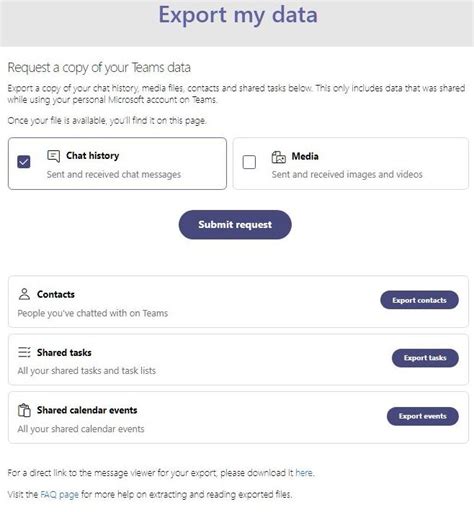
Task: Click the Chat history speech bubble icon
Action: point(53,156)
